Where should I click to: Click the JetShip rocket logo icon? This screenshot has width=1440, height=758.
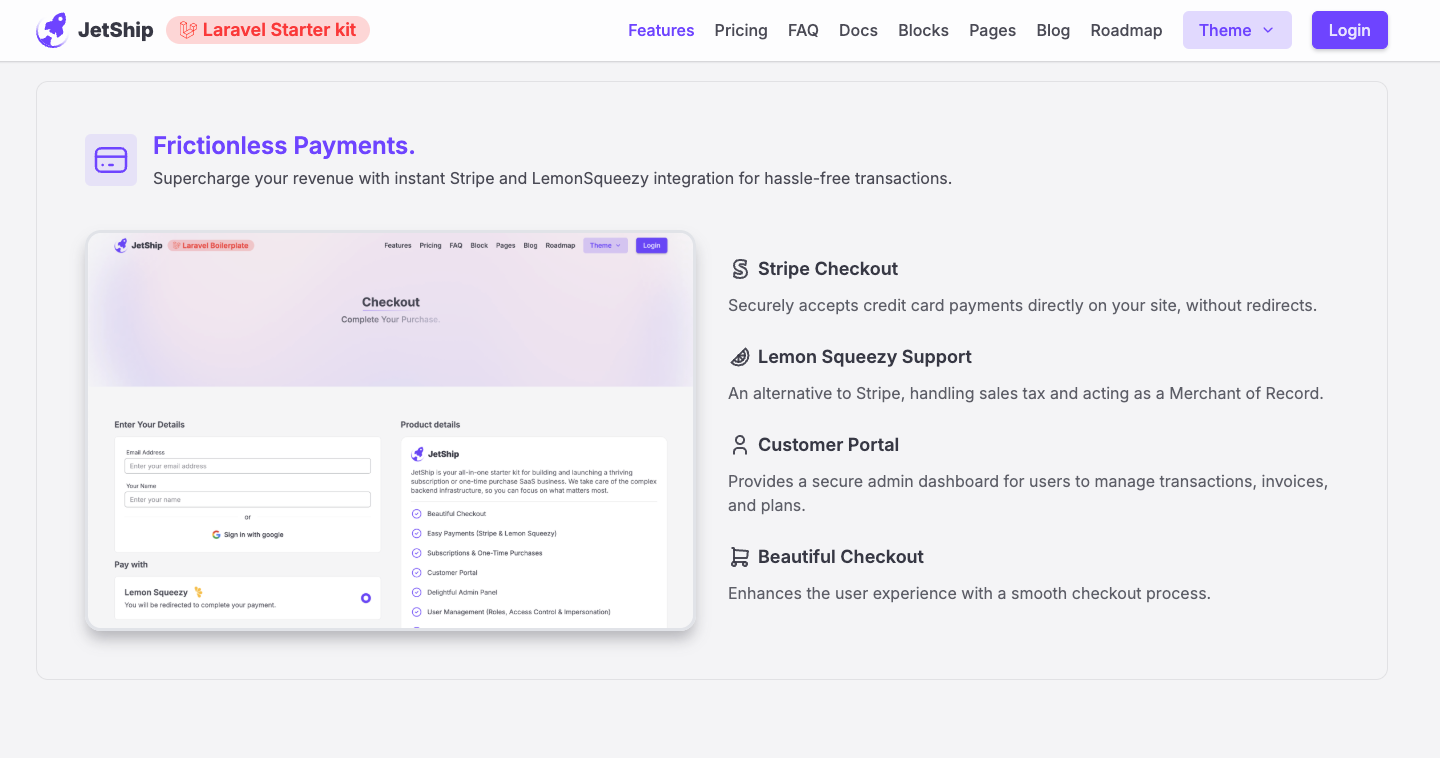[x=52, y=30]
